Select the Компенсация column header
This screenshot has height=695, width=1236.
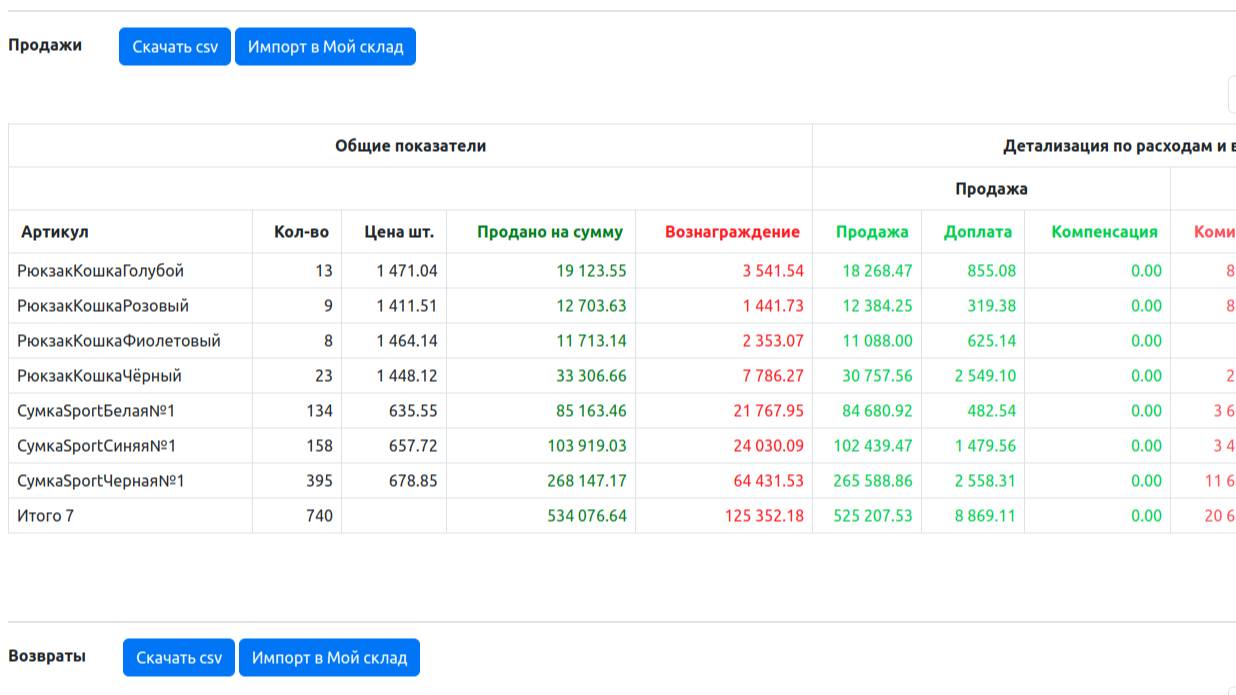1104,232
